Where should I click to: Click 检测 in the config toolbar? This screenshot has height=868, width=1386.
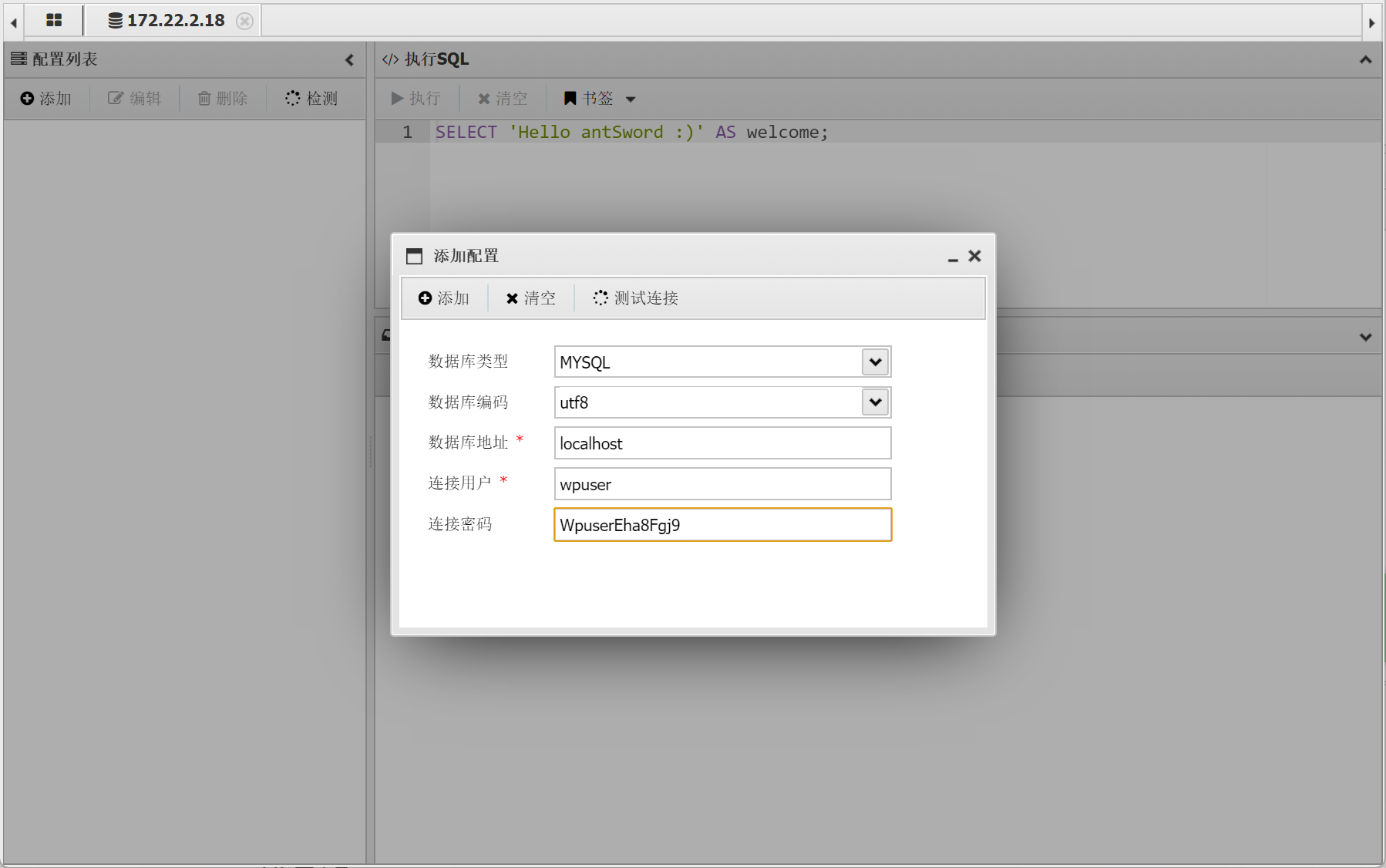click(x=311, y=99)
